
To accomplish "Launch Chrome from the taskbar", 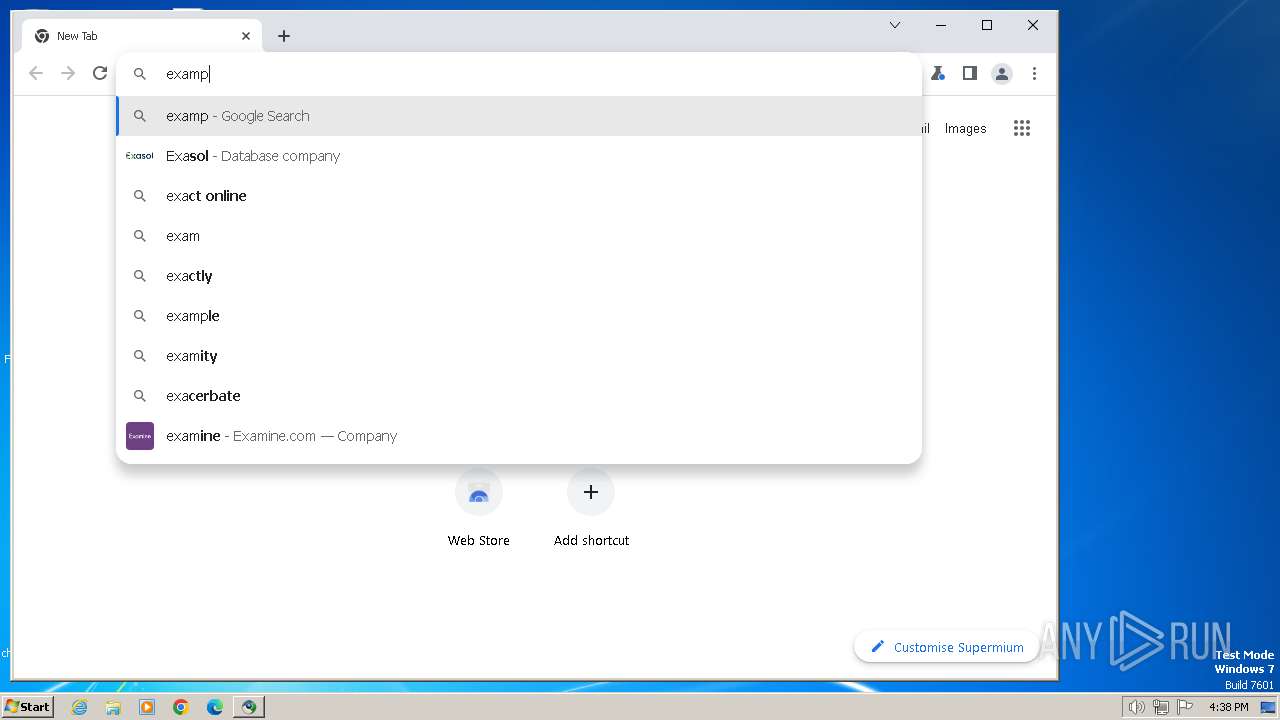I will [x=181, y=707].
